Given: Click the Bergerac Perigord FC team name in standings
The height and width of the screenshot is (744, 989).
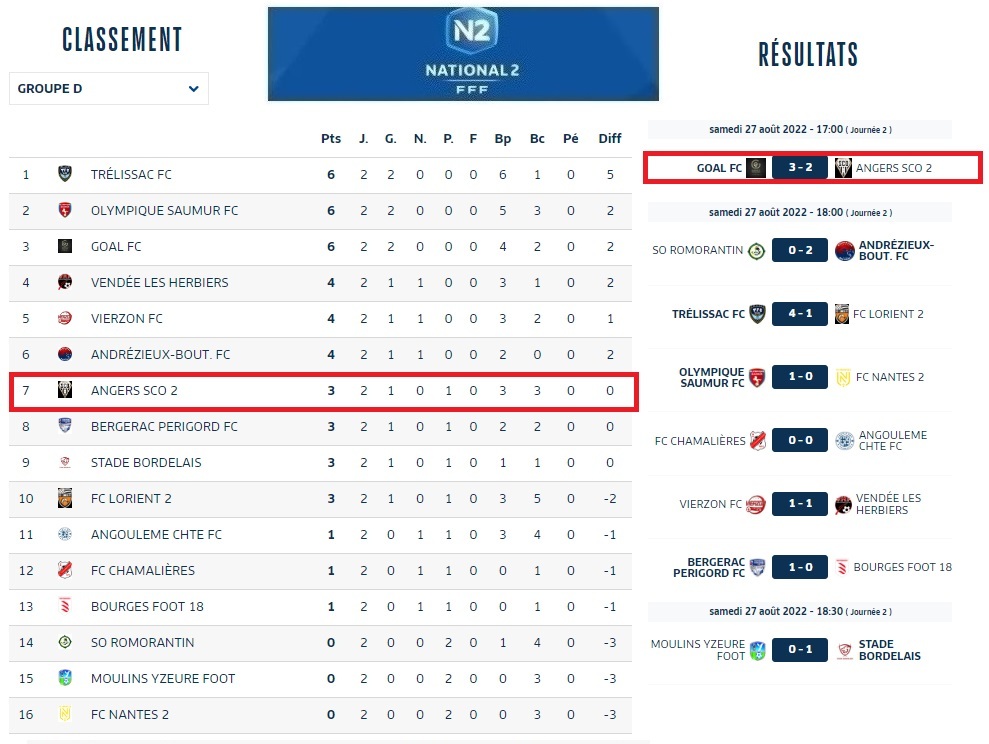Looking at the screenshot, I should (x=164, y=426).
